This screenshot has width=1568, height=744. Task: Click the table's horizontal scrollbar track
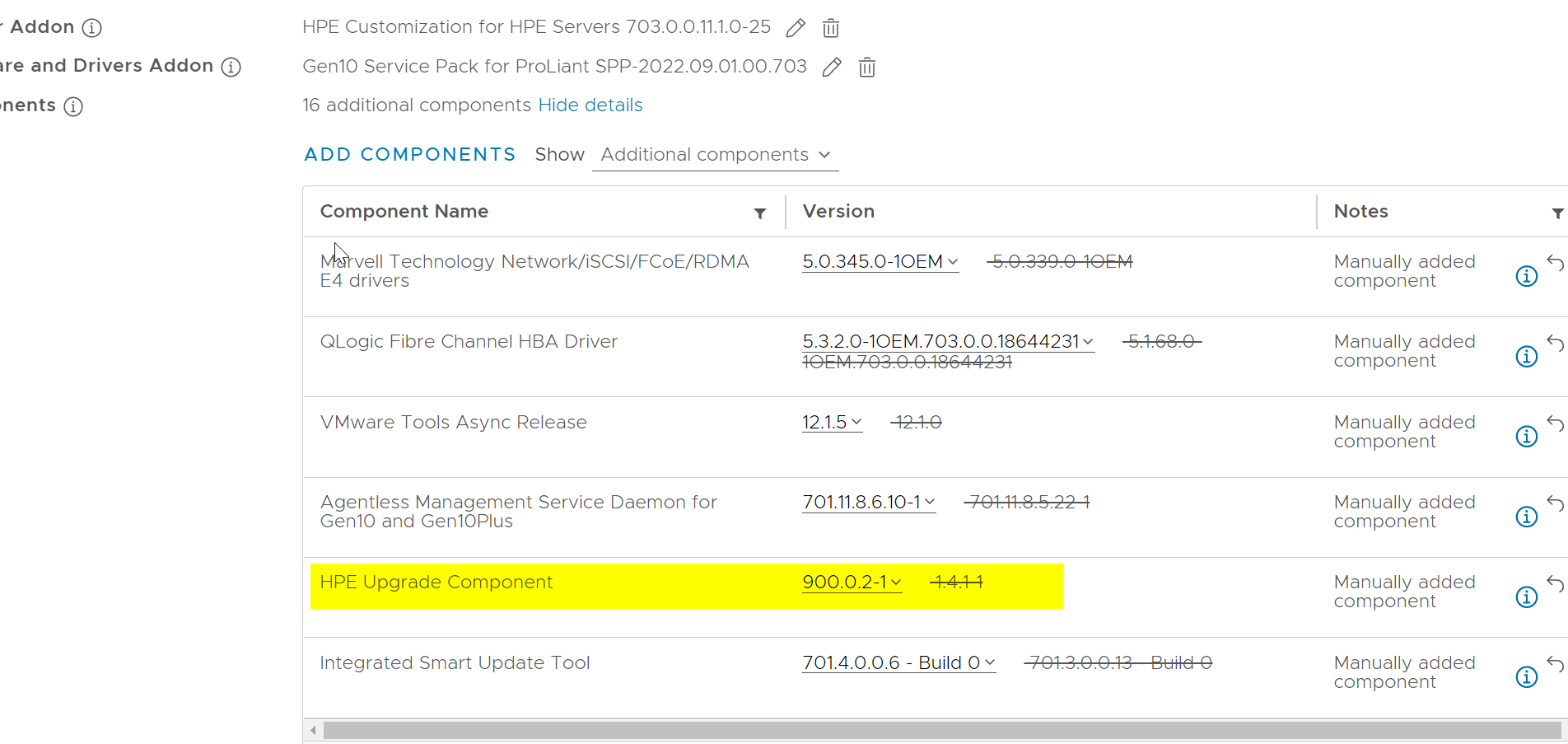click(942, 731)
